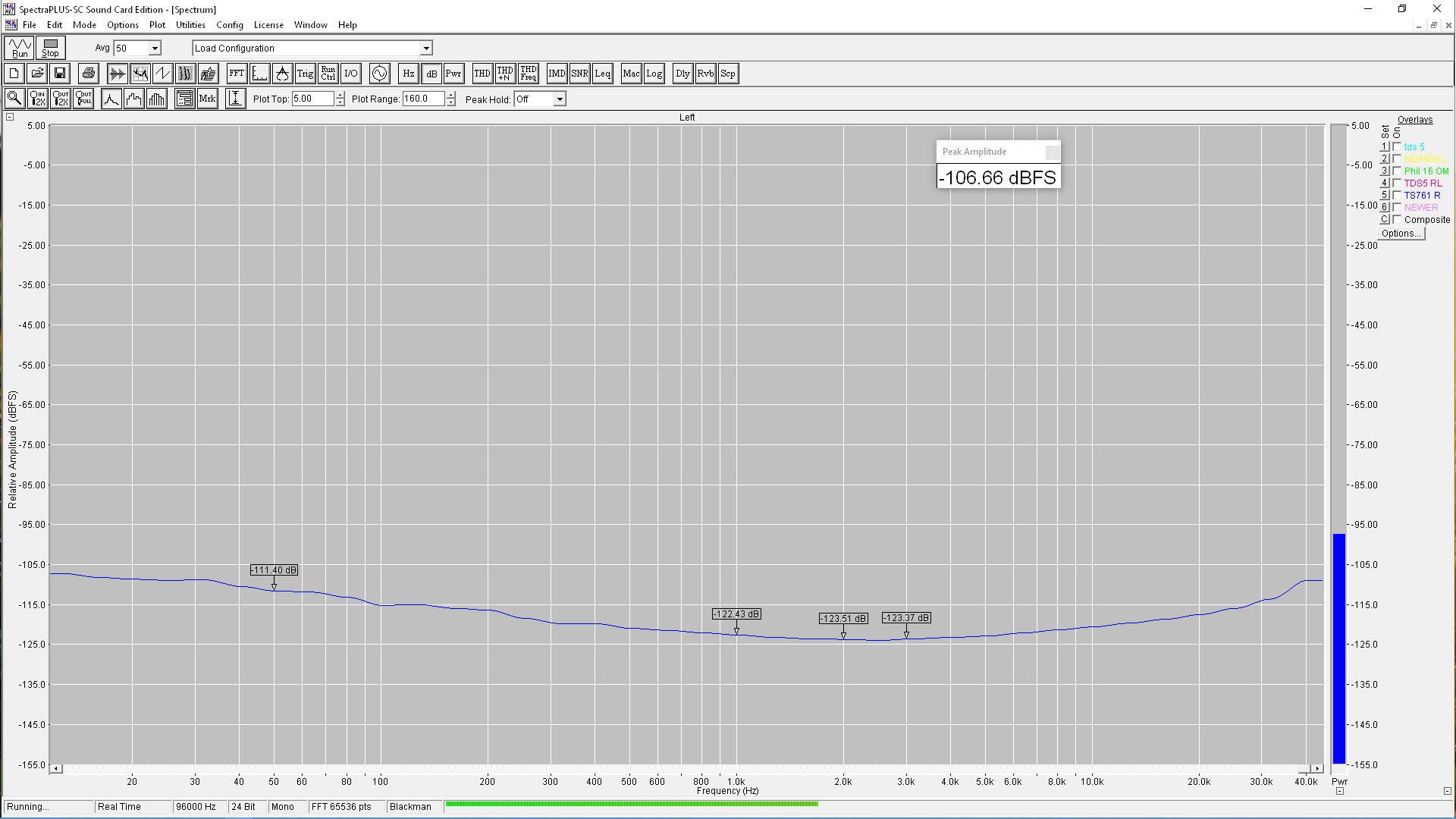Click the SNR measurement button
This screenshot has height=819, width=1456.
coord(579,74)
